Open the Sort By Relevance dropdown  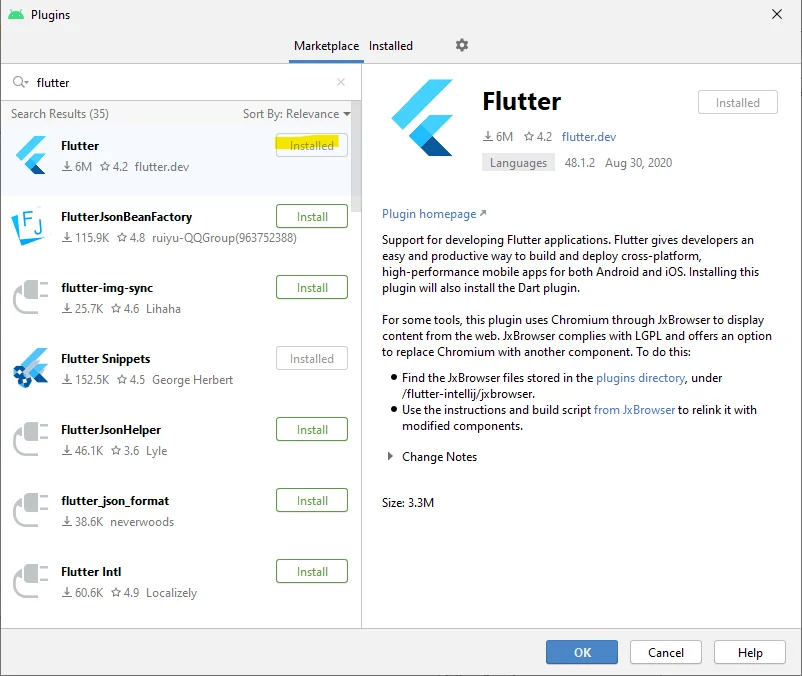pos(297,114)
